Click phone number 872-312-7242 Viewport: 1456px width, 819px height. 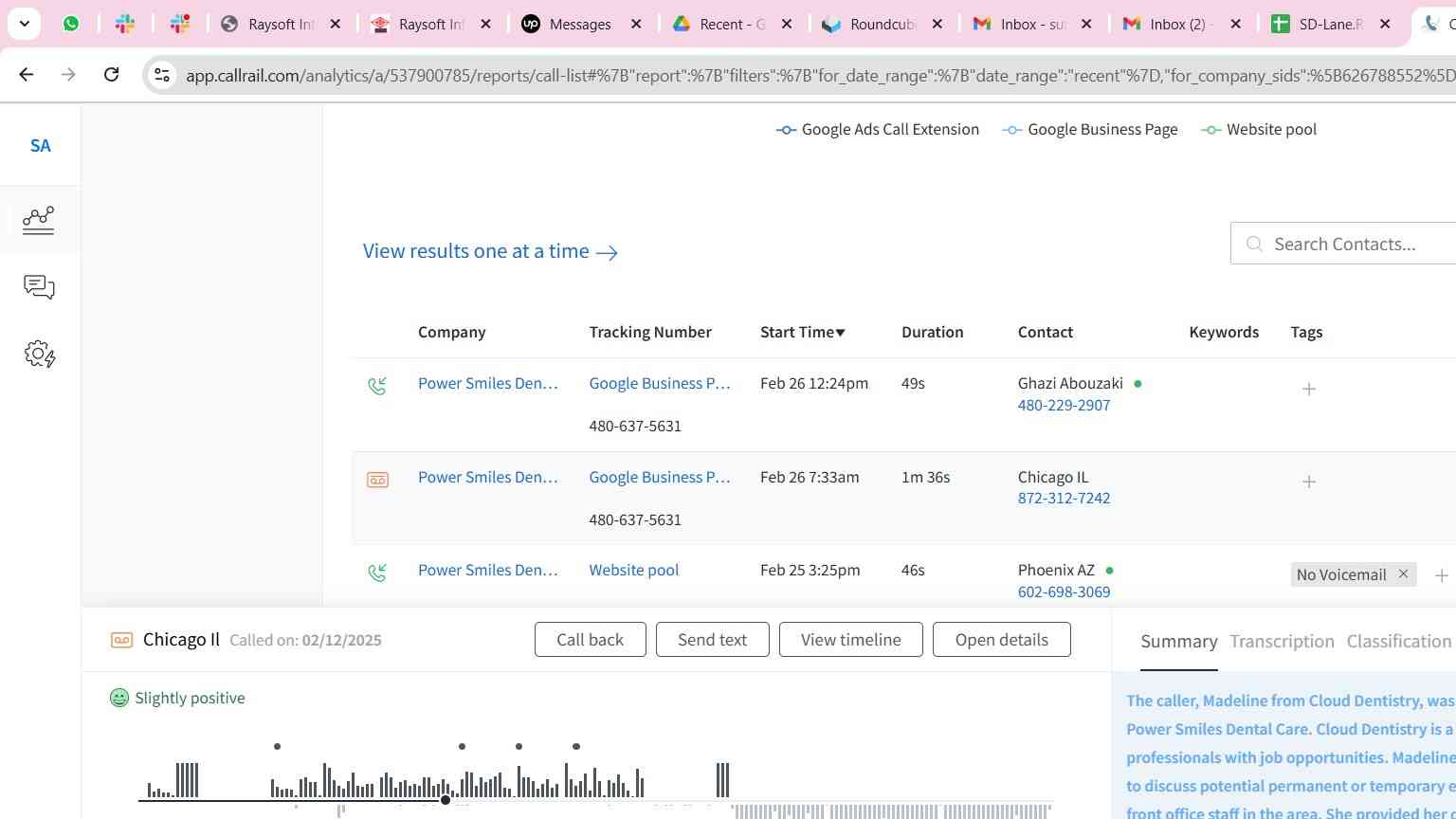(1064, 498)
